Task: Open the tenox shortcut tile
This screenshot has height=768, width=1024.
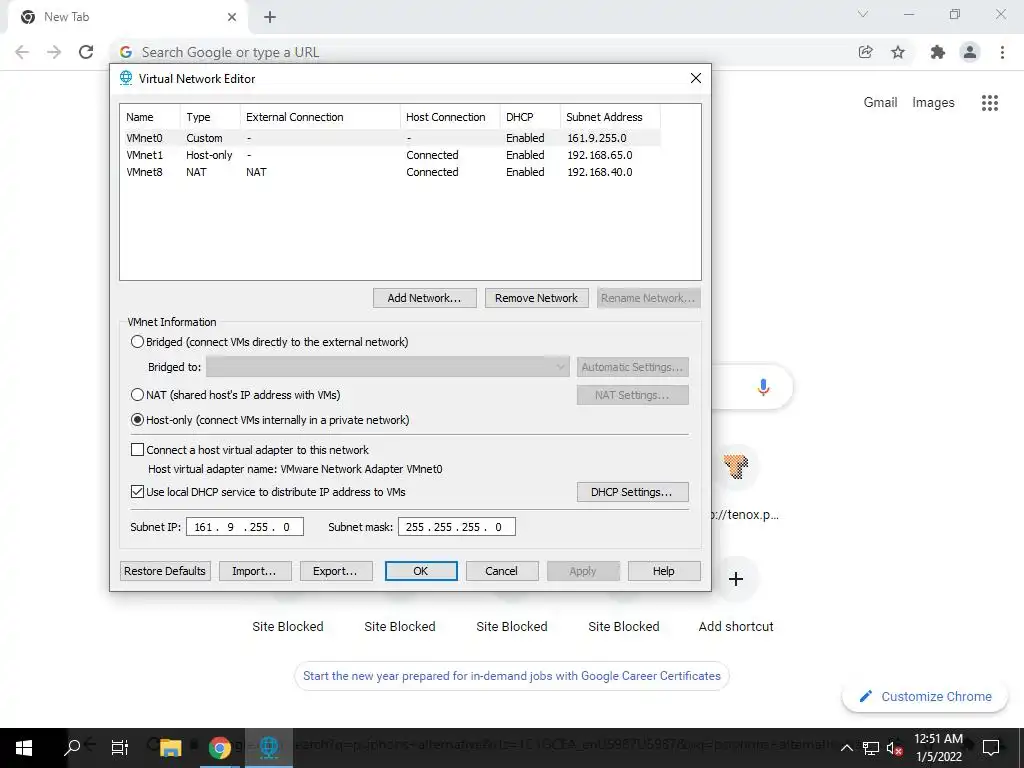Action: pos(736,466)
